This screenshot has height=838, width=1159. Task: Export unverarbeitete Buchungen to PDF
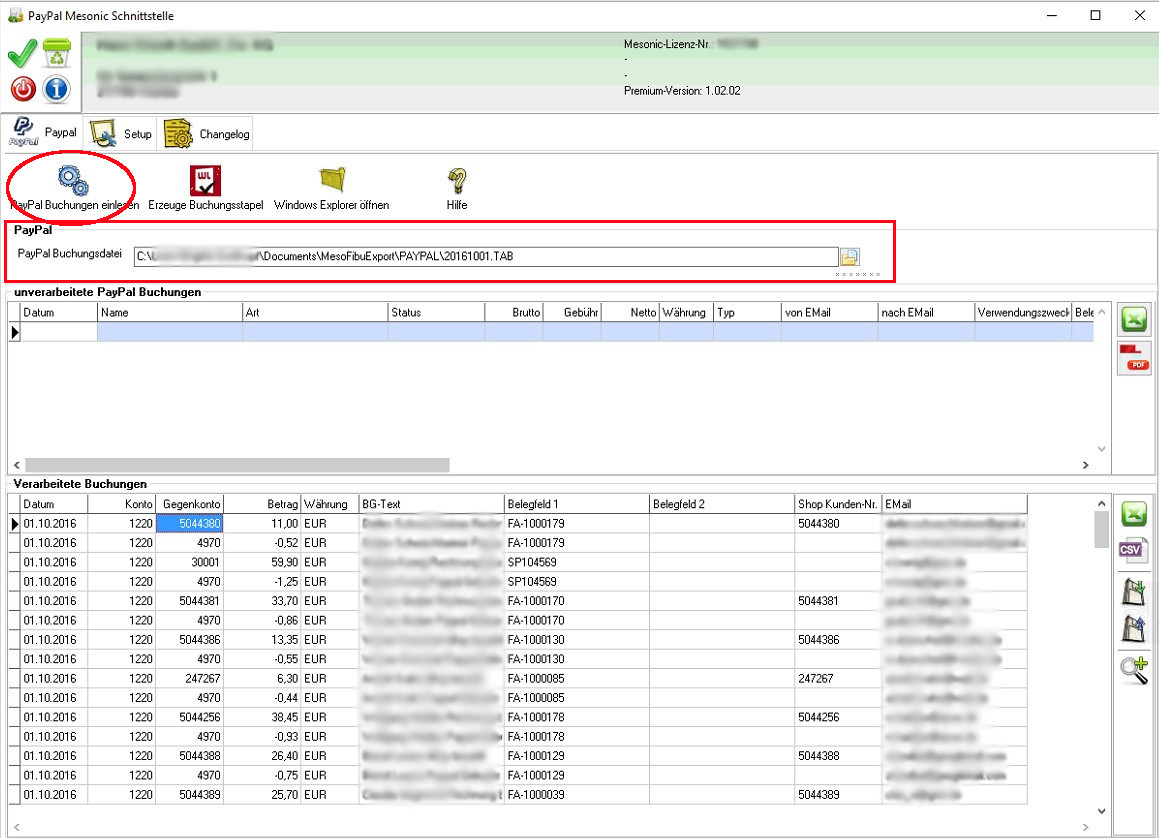click(x=1135, y=358)
